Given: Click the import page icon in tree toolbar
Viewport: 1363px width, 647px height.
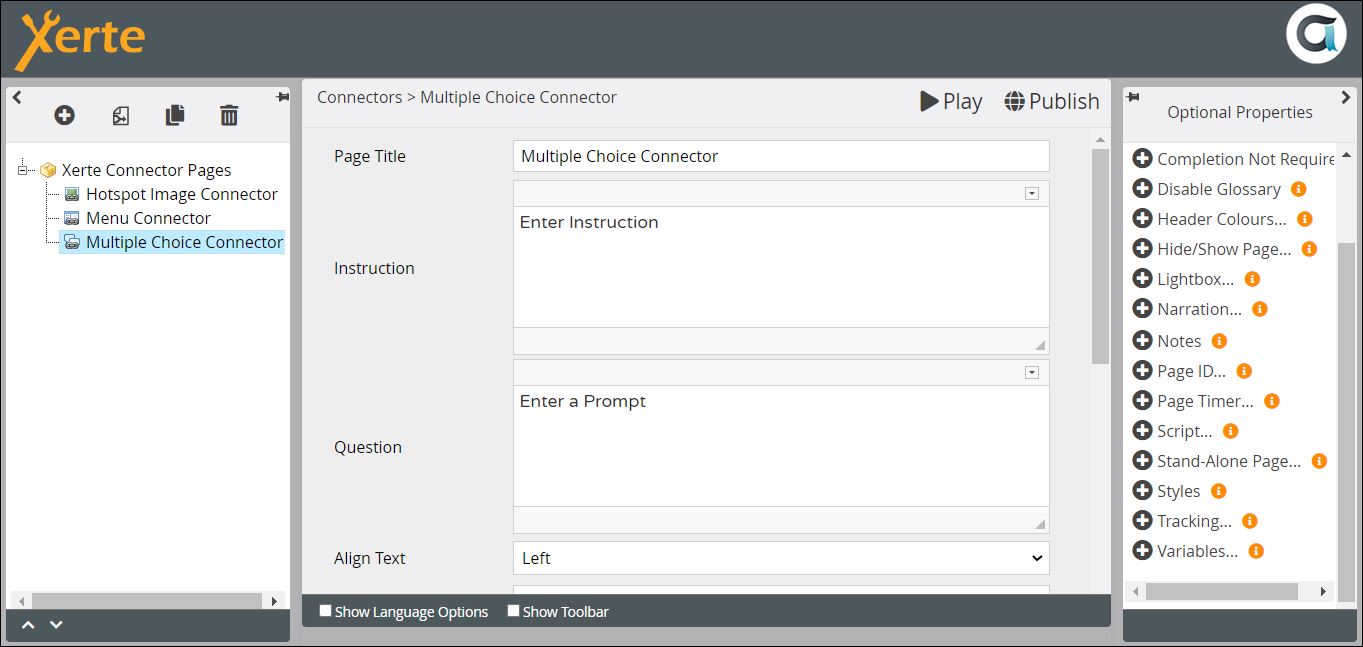Looking at the screenshot, I should click(x=120, y=116).
